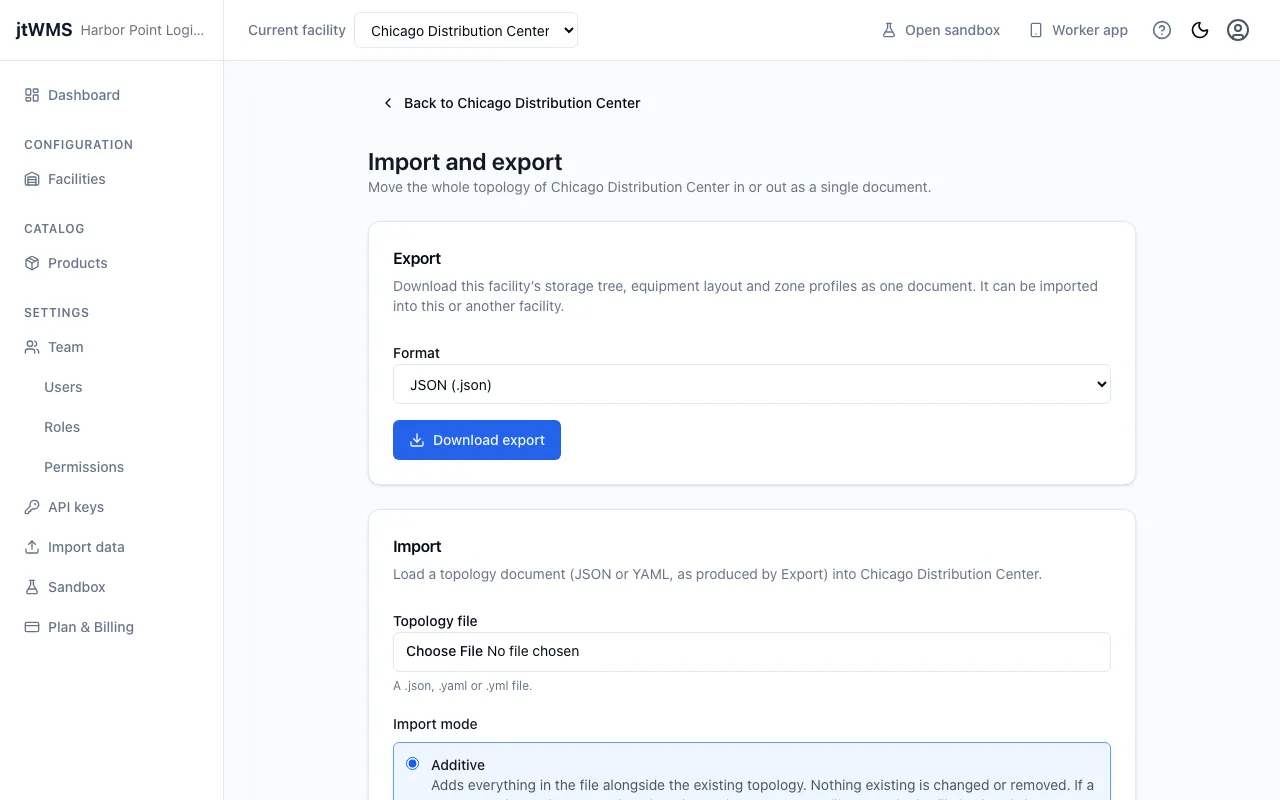This screenshot has height=800, width=1280.
Task: Select the Additive import mode radio
Action: coord(412,764)
